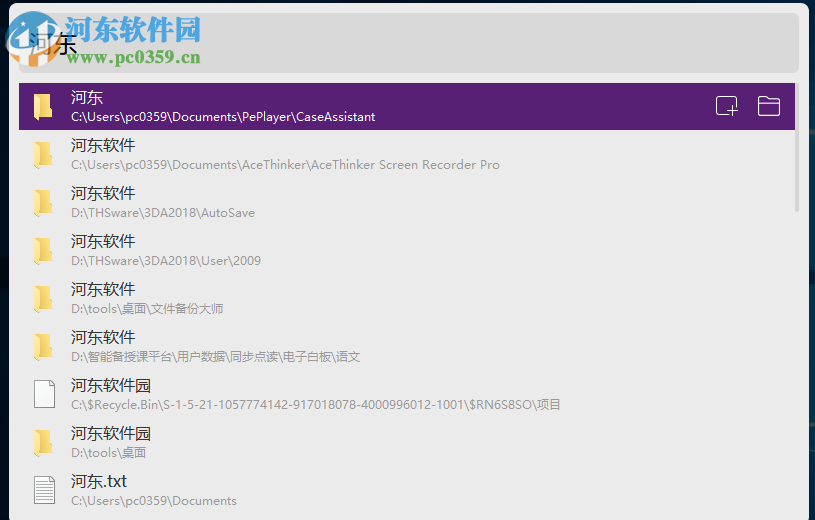
Task: Open the 河东软件园 folder in D:\tools\桌面
Action: coord(407,443)
